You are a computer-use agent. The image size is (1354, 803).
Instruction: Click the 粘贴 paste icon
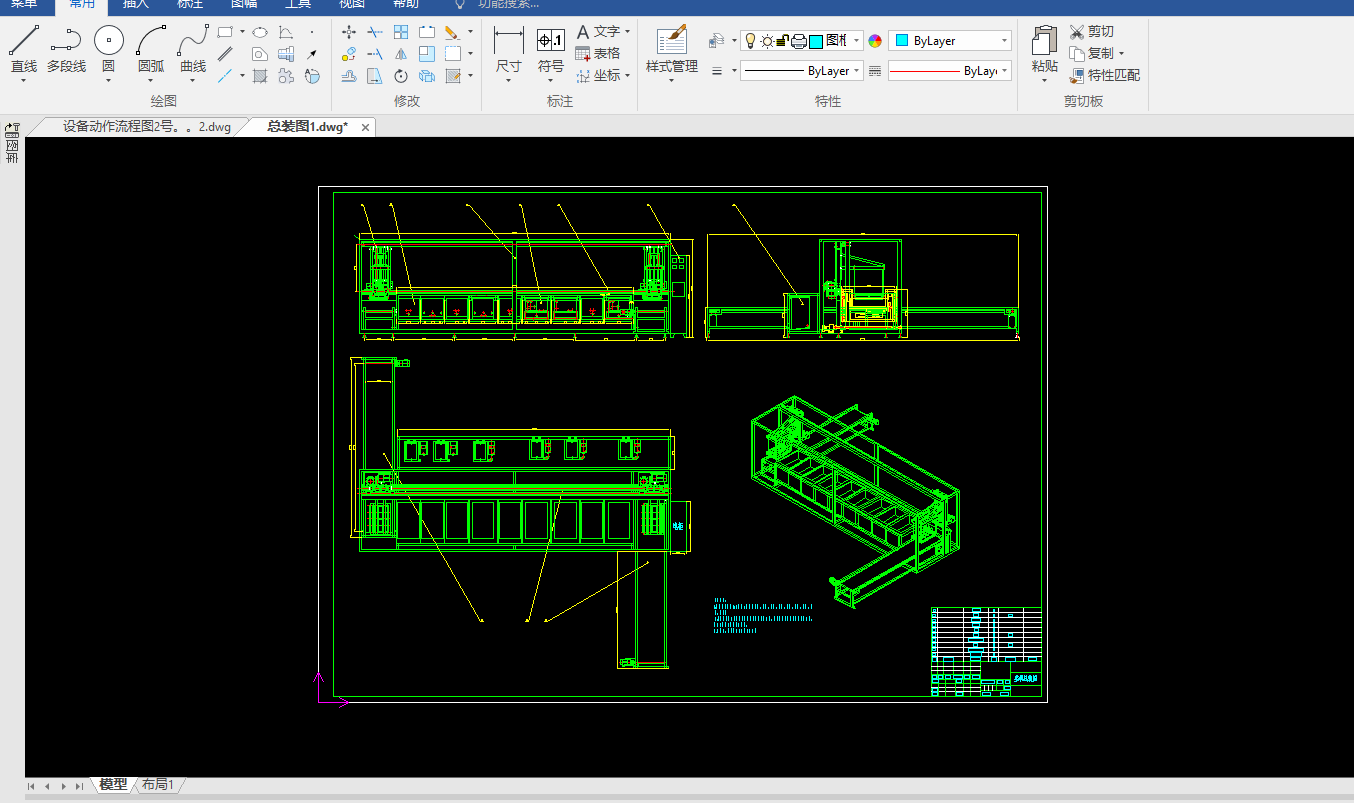coord(1044,42)
